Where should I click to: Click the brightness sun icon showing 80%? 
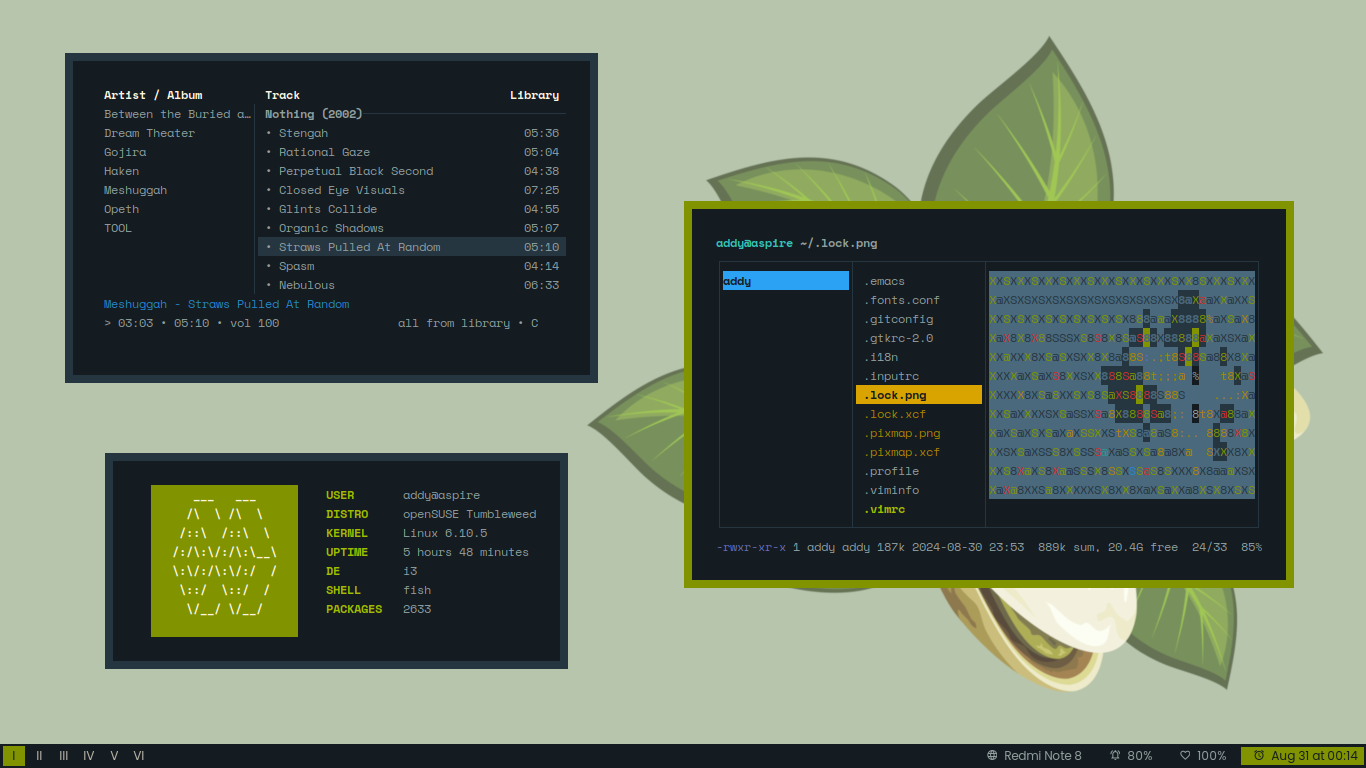(1115, 756)
